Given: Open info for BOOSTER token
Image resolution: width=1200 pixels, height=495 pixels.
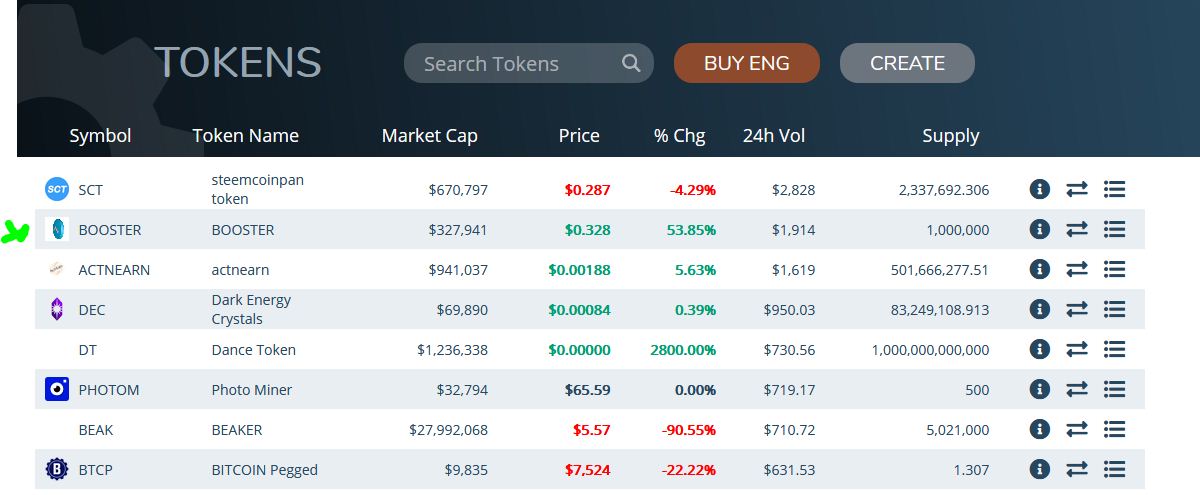Looking at the screenshot, I should (1040, 229).
